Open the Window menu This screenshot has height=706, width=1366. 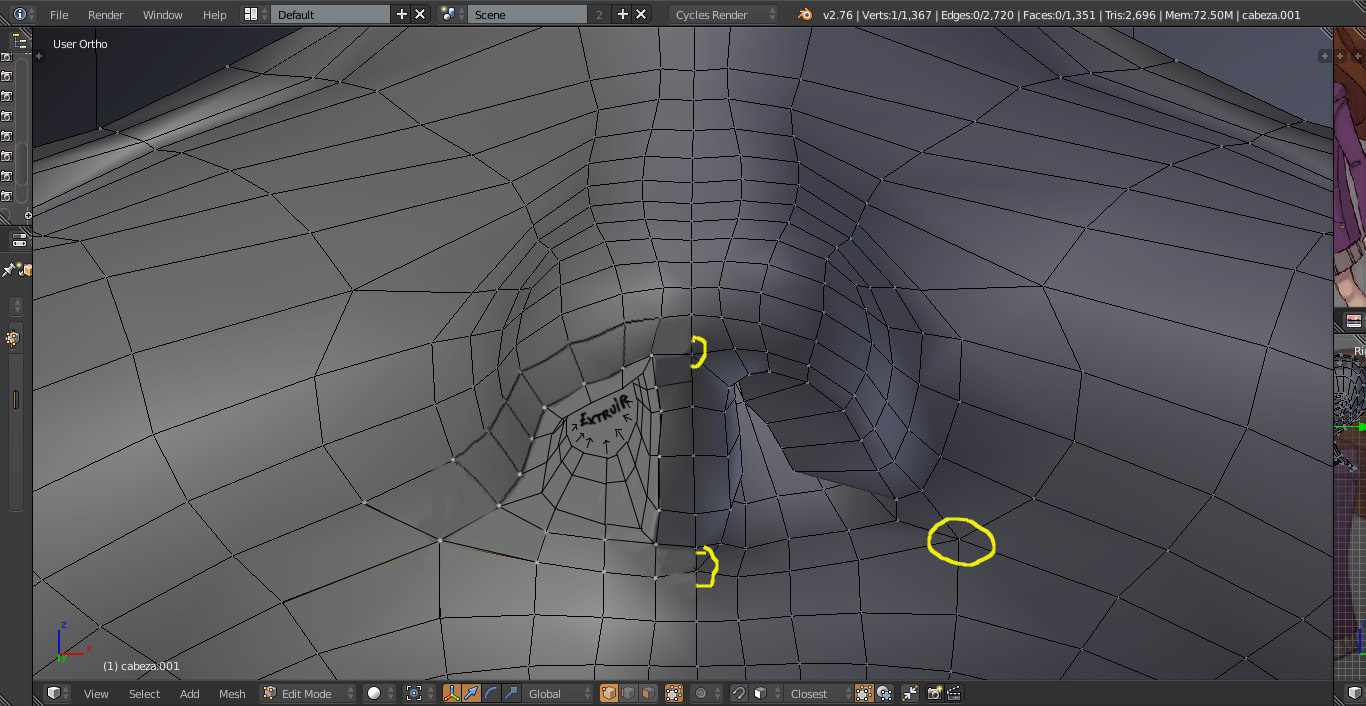(x=162, y=14)
